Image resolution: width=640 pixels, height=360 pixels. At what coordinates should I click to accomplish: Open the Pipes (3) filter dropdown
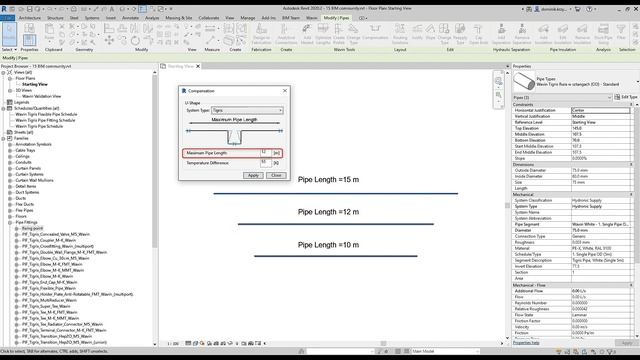coord(562,97)
